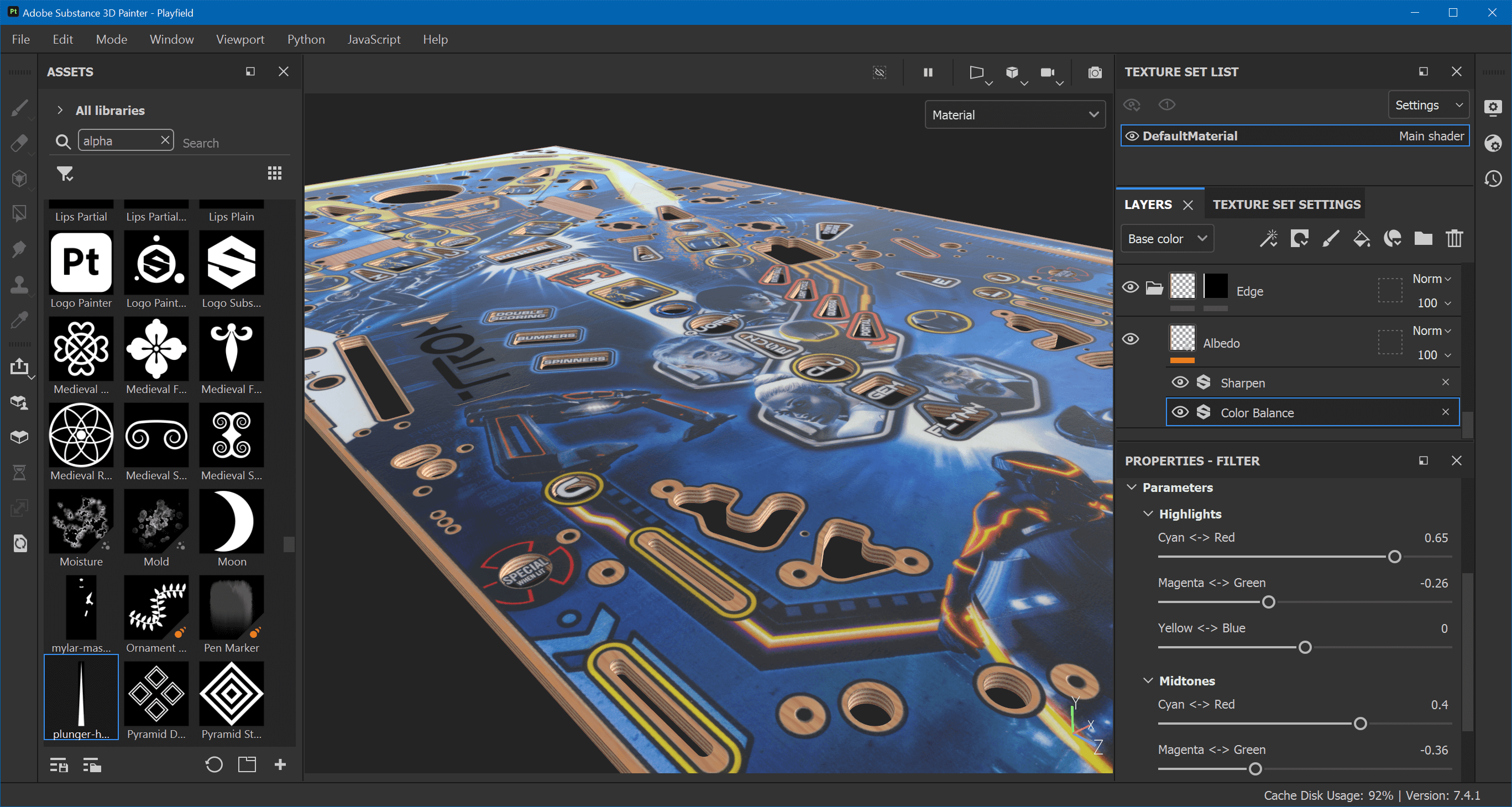The width and height of the screenshot is (1512, 807).
Task: Select the Polygon fill tool
Action: pyautogui.click(x=19, y=214)
